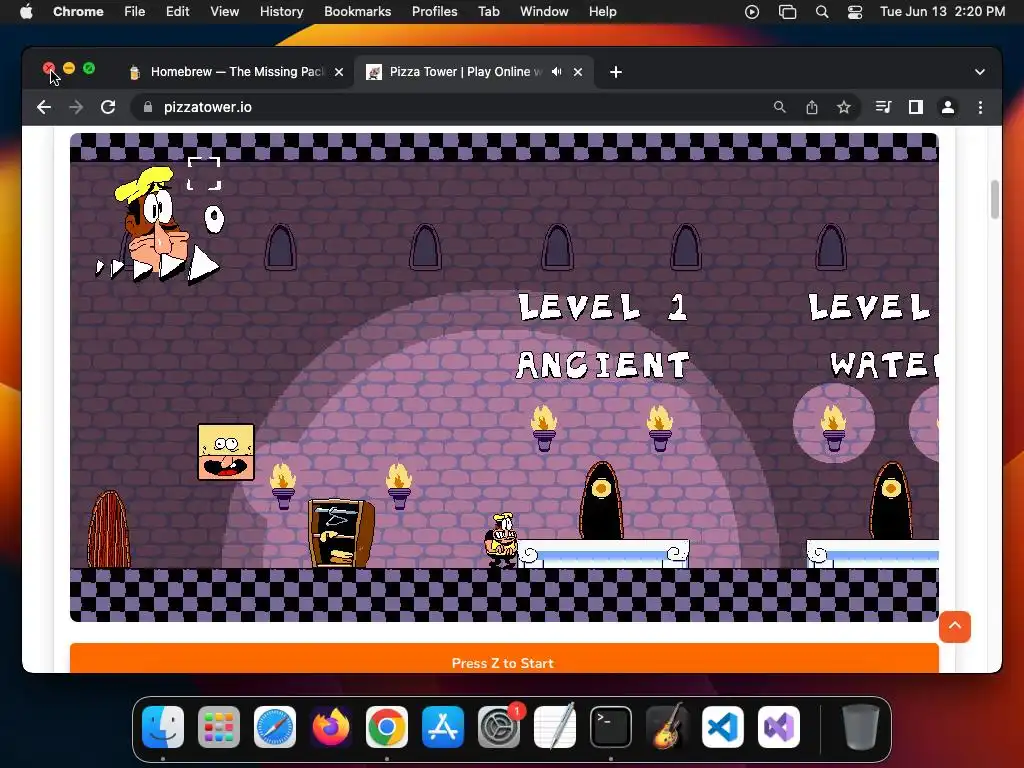Viewport: 1024px width, 768px height.
Task: View site info via the lock icon
Action: 148,107
